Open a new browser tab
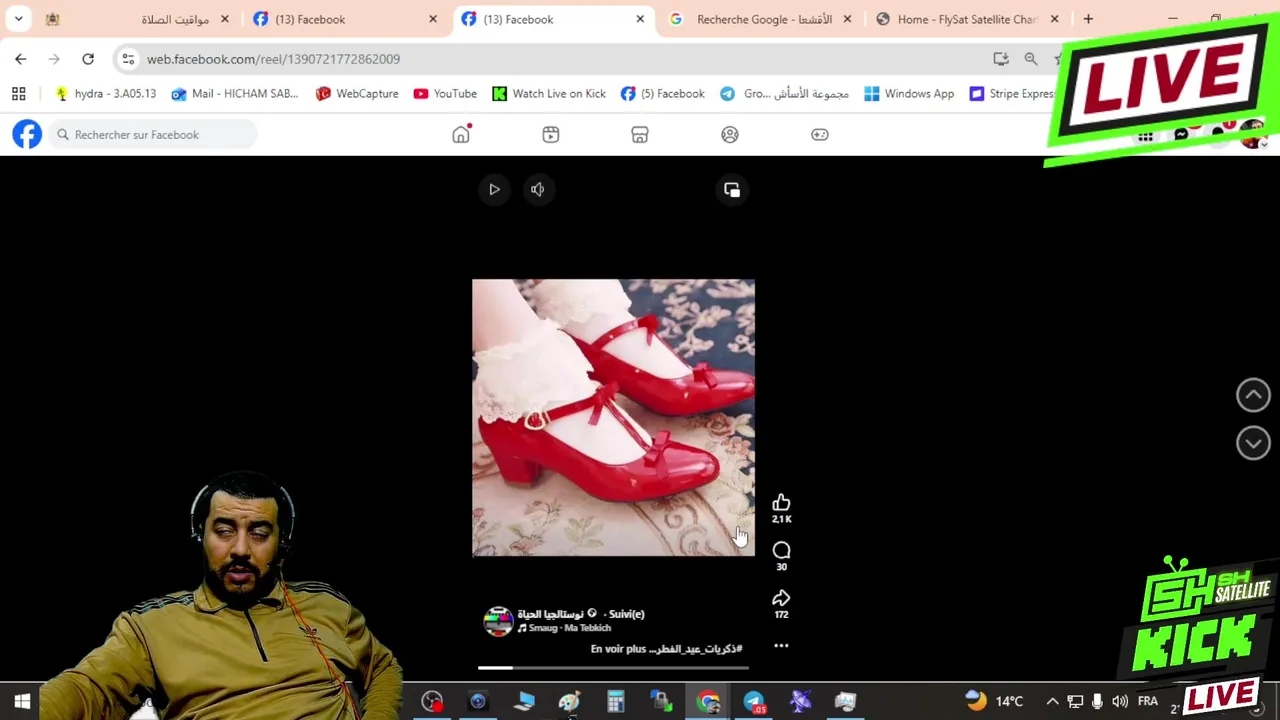Viewport: 1280px width, 720px height. (x=1088, y=19)
